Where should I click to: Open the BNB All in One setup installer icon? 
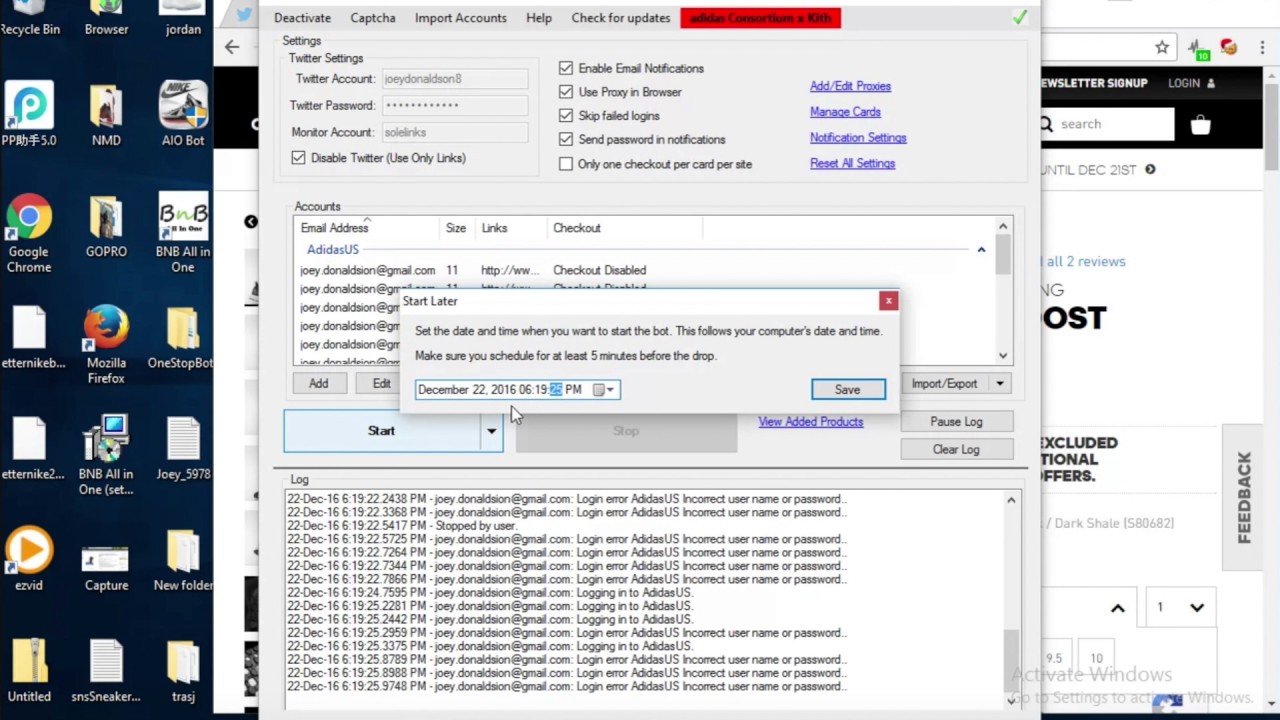point(106,455)
